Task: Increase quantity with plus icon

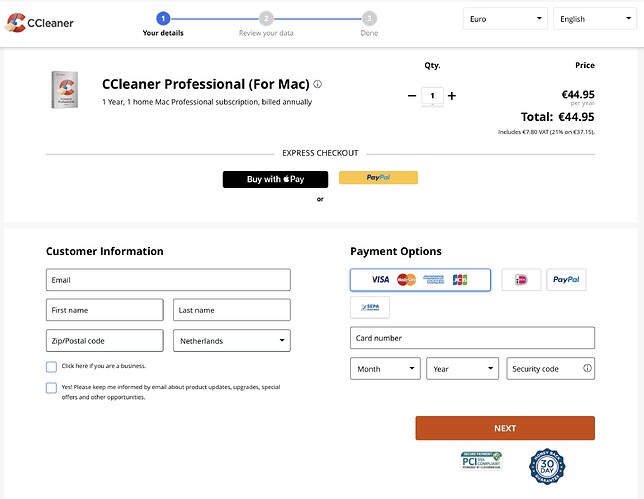Action: tap(452, 96)
